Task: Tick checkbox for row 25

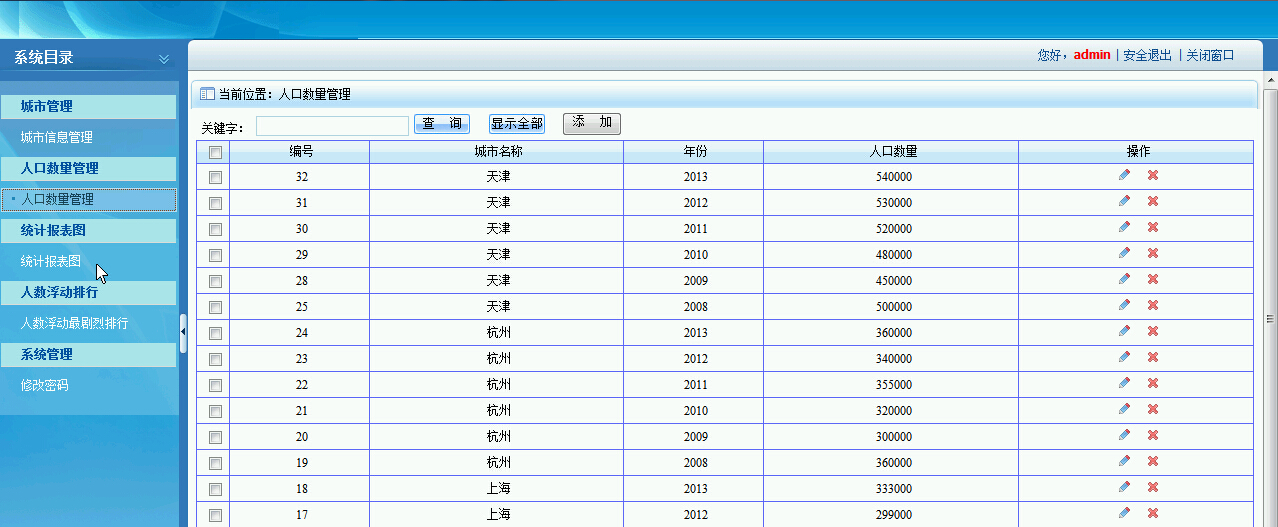Action: [215, 307]
